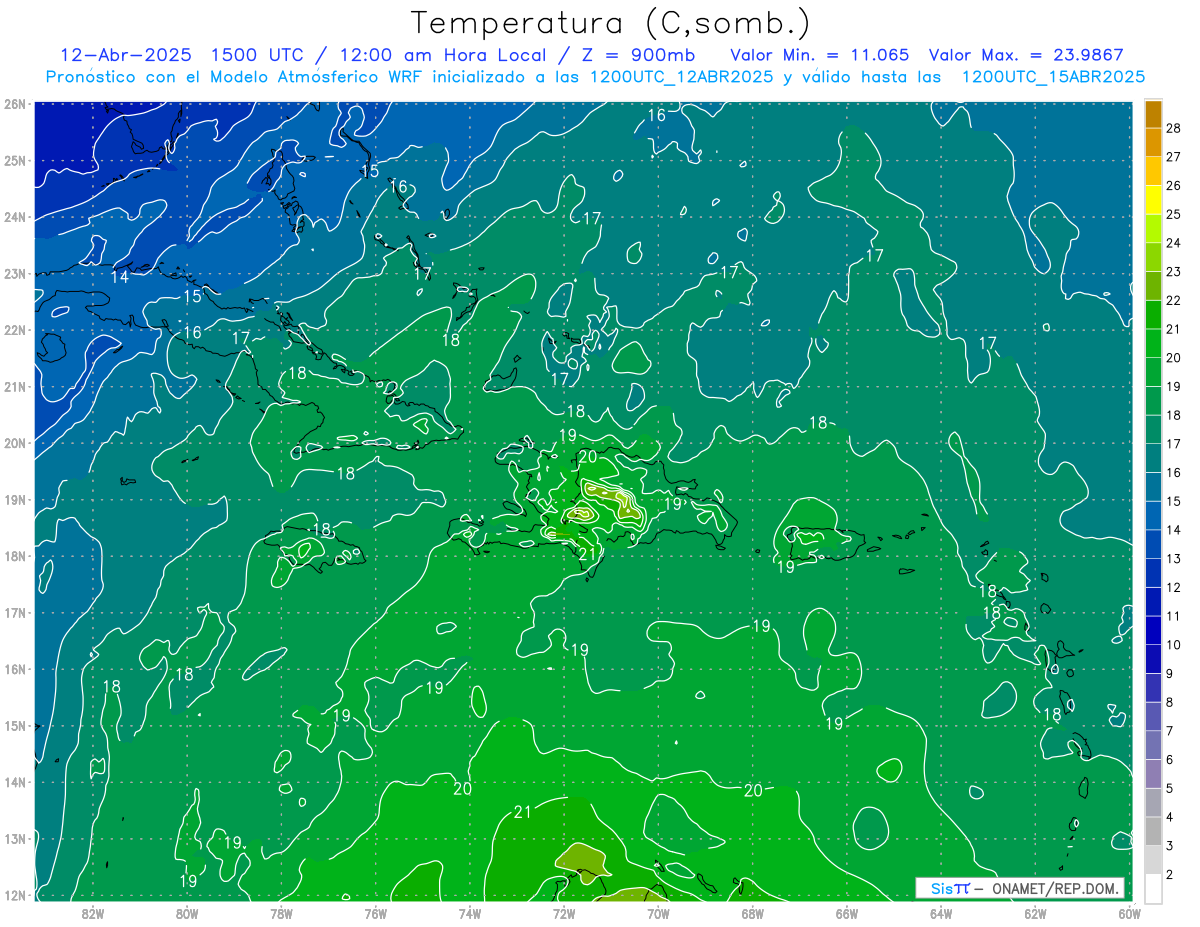Click the 74W longitude axis label

(x=470, y=913)
